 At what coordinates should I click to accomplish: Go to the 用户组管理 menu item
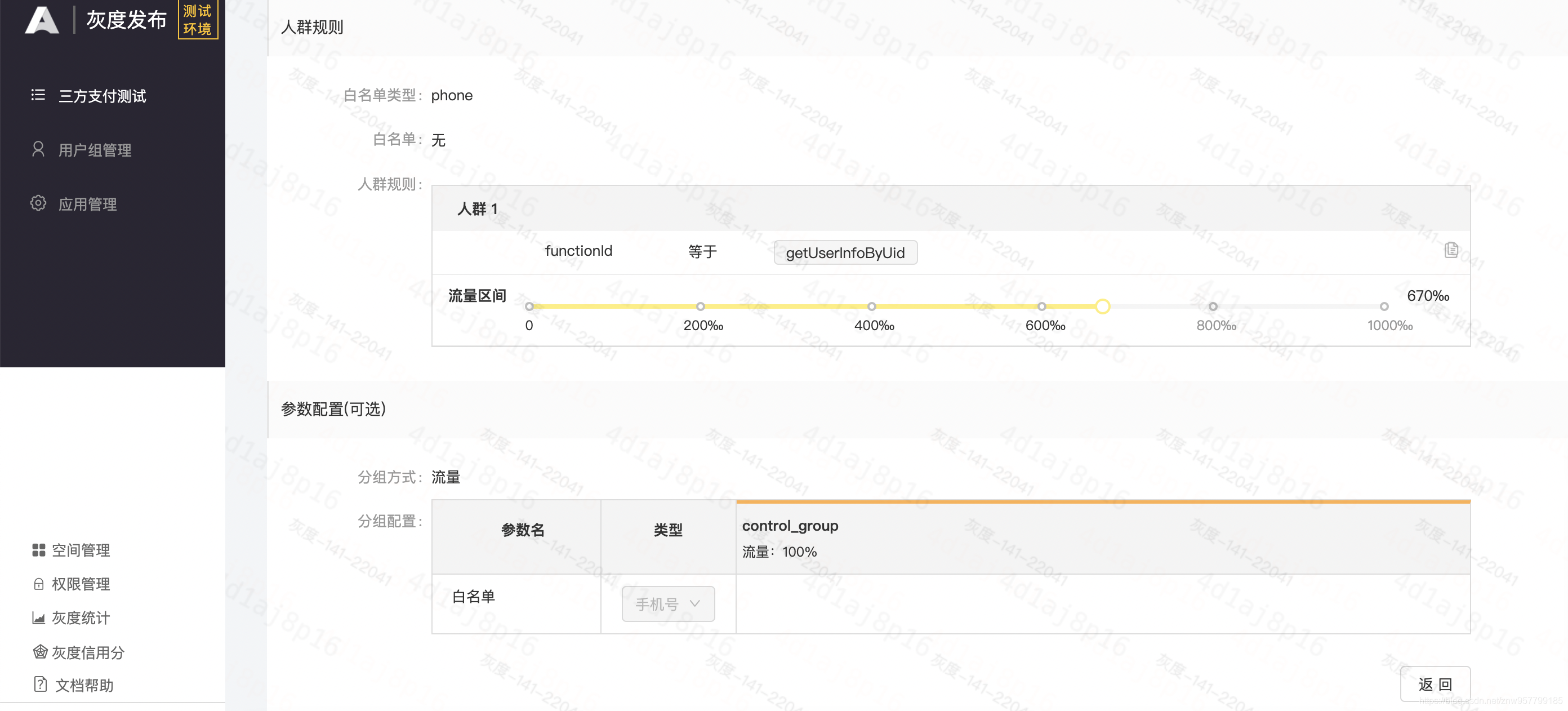[x=95, y=150]
